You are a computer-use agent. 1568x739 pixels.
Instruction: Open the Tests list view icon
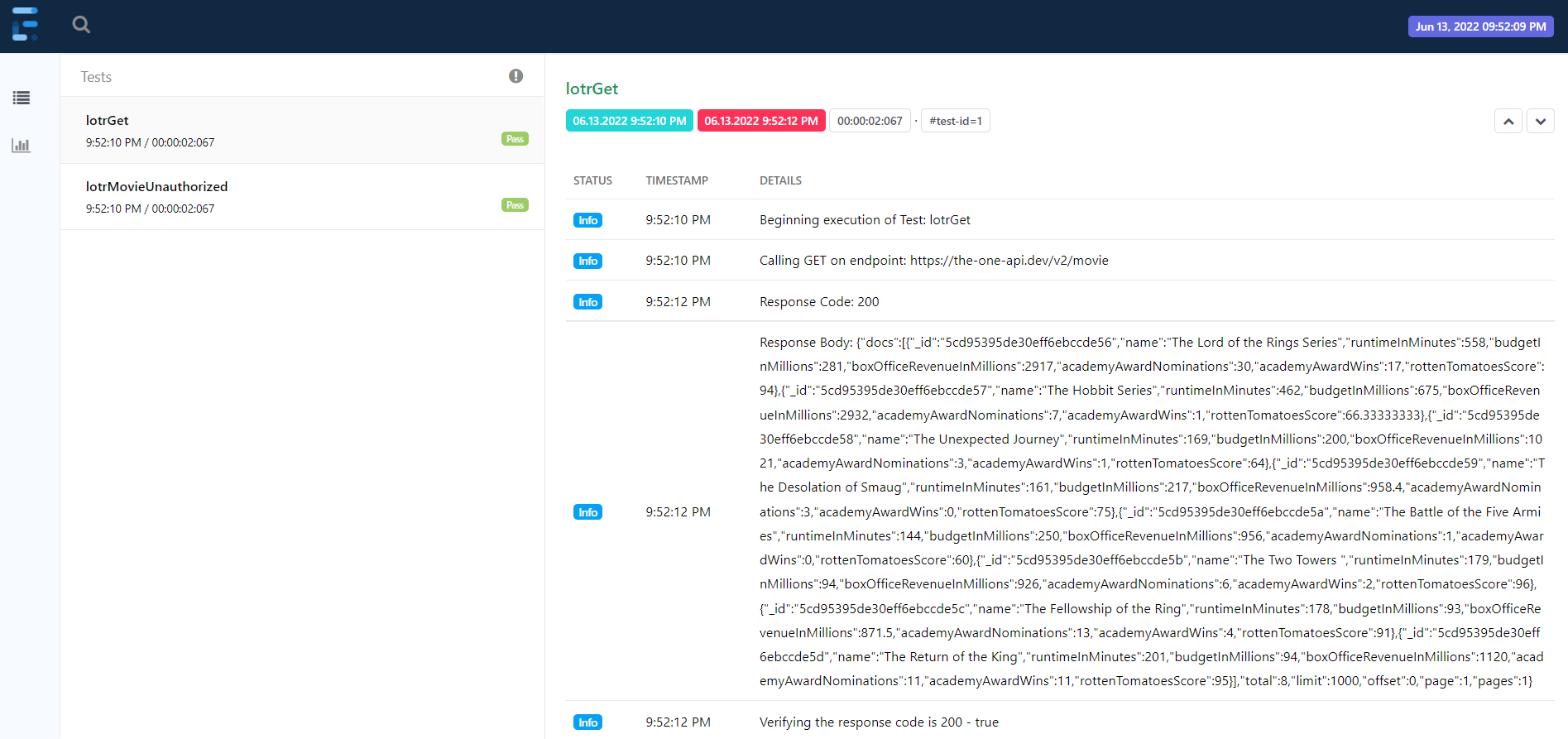[x=22, y=98]
